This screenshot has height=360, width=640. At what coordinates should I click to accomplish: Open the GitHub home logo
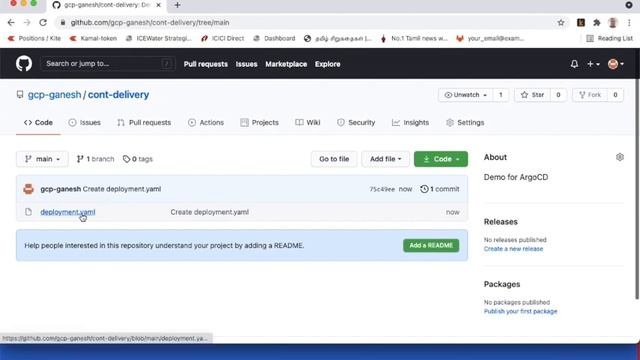click(x=24, y=64)
